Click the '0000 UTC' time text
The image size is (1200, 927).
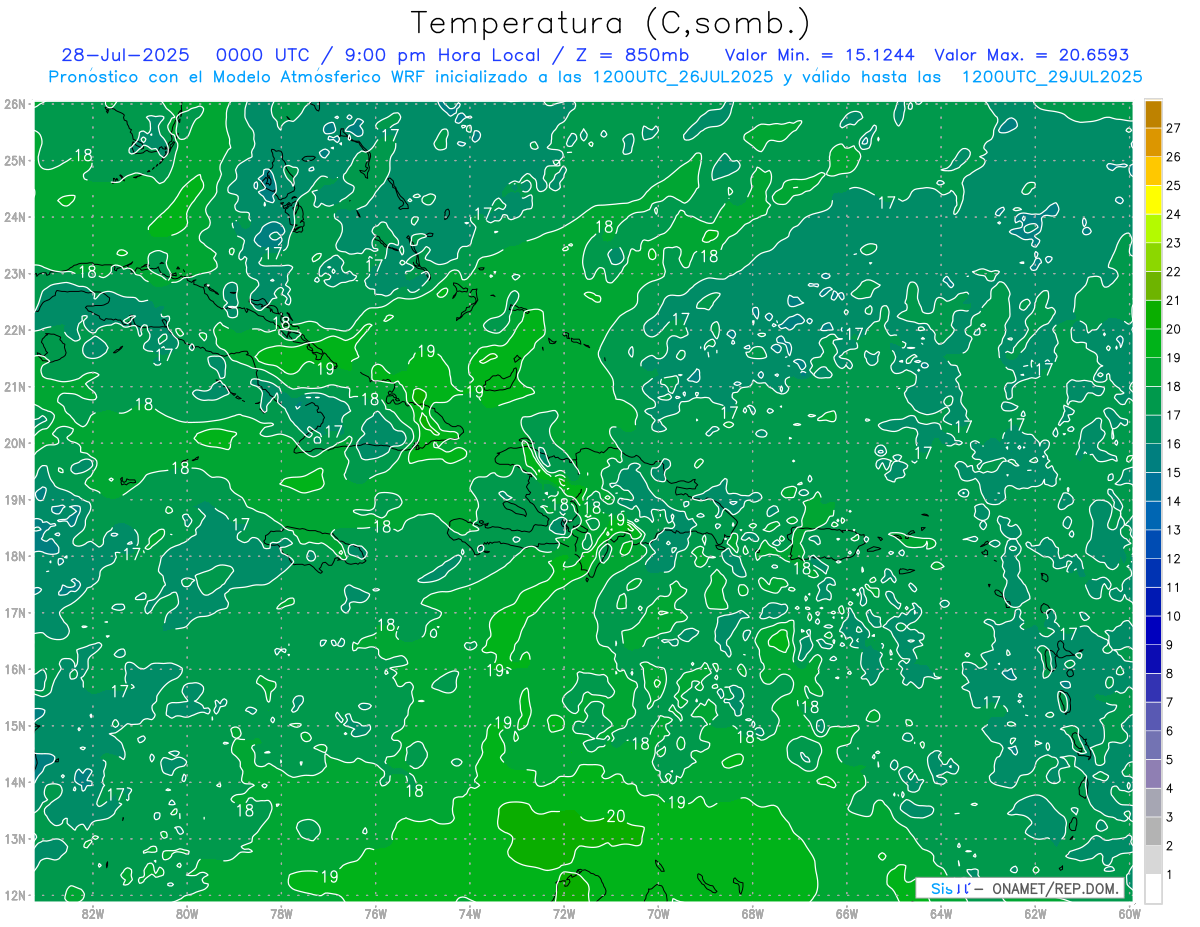tap(263, 55)
